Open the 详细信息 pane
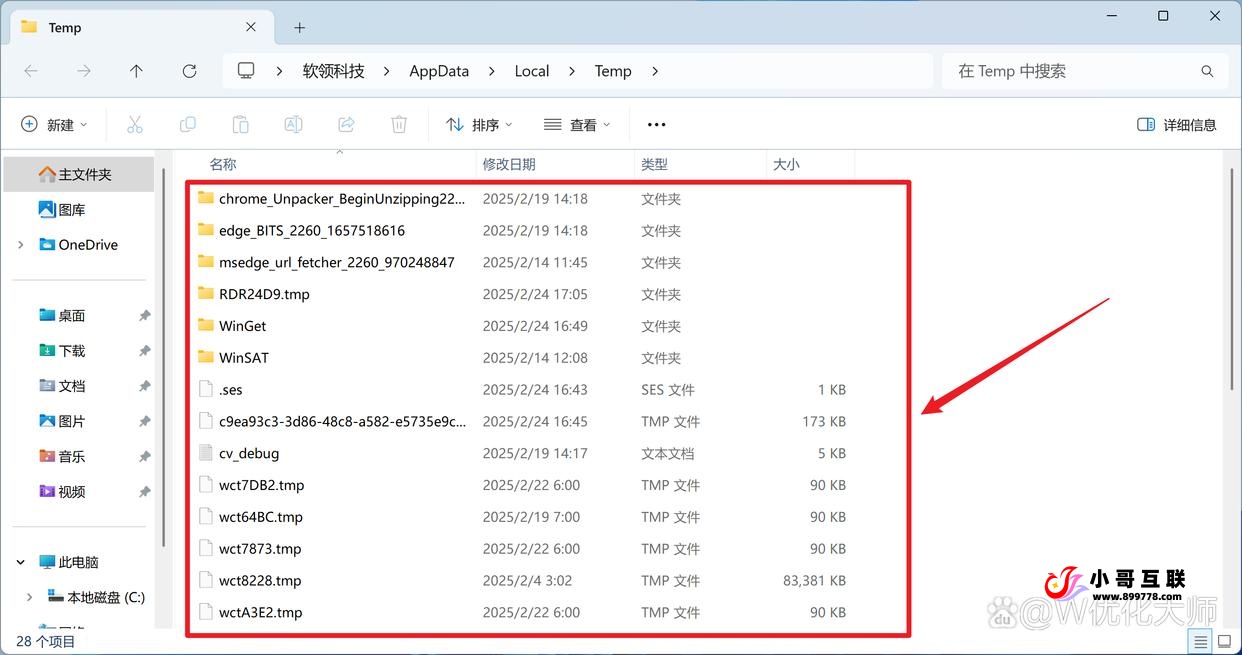1242x655 pixels. tap(1177, 124)
